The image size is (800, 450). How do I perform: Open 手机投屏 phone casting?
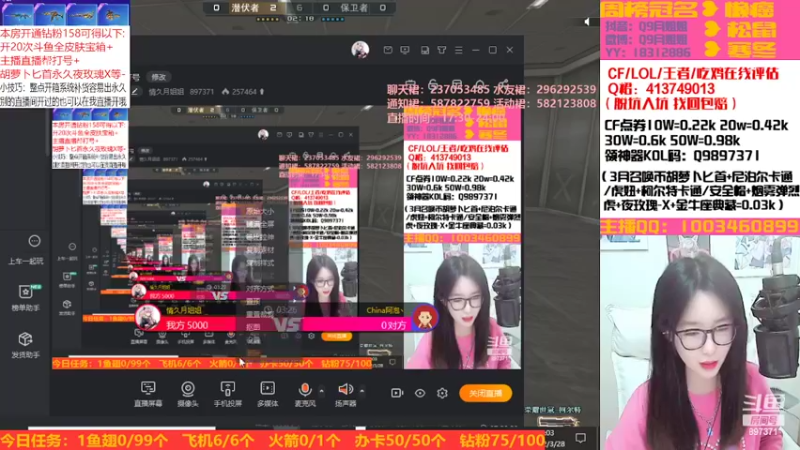(x=228, y=394)
